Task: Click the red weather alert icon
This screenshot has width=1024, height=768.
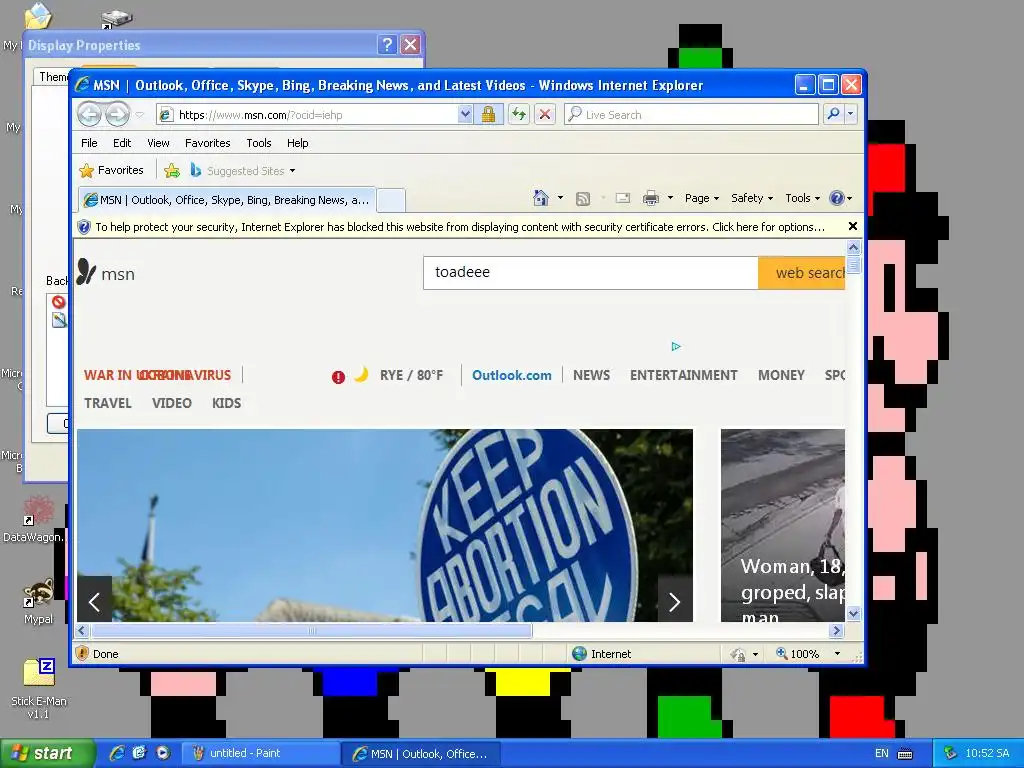Action: pos(338,377)
